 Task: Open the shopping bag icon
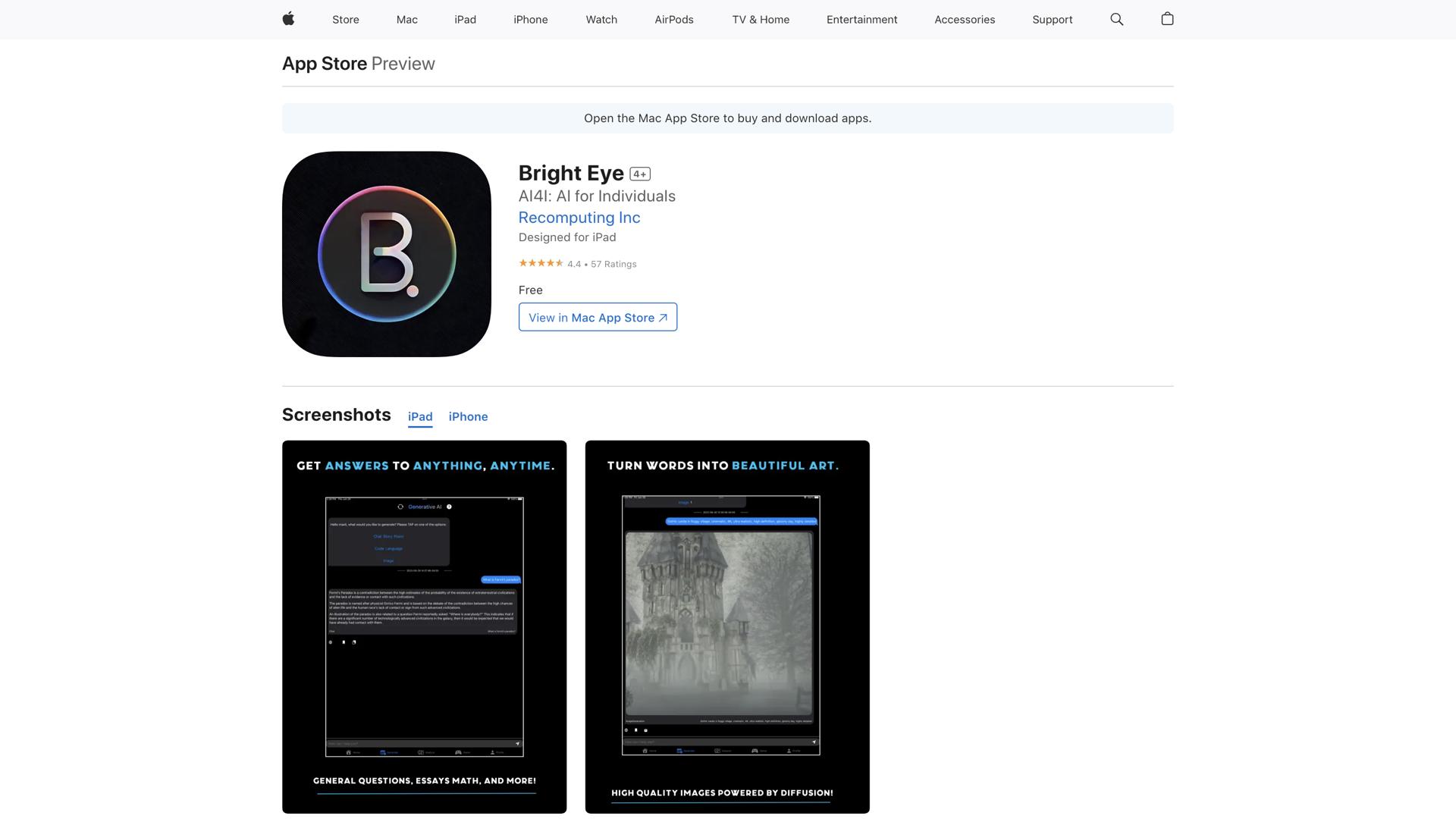point(1167,19)
